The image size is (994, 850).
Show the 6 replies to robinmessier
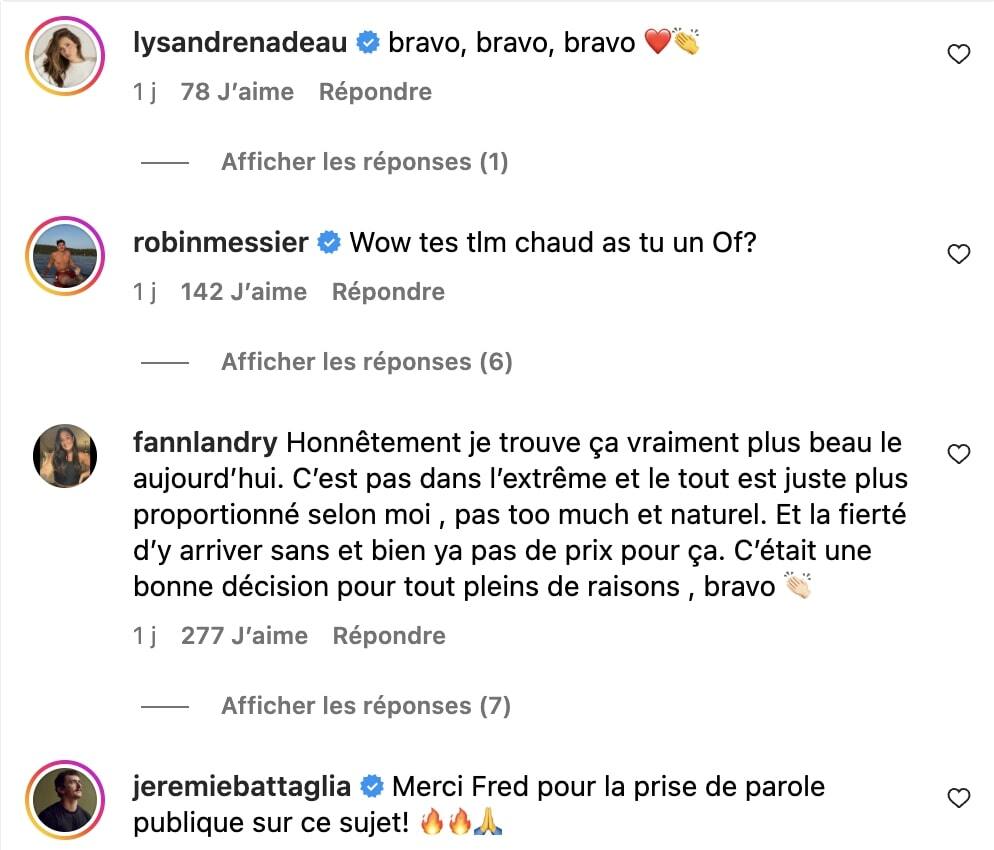pyautogui.click(x=366, y=362)
